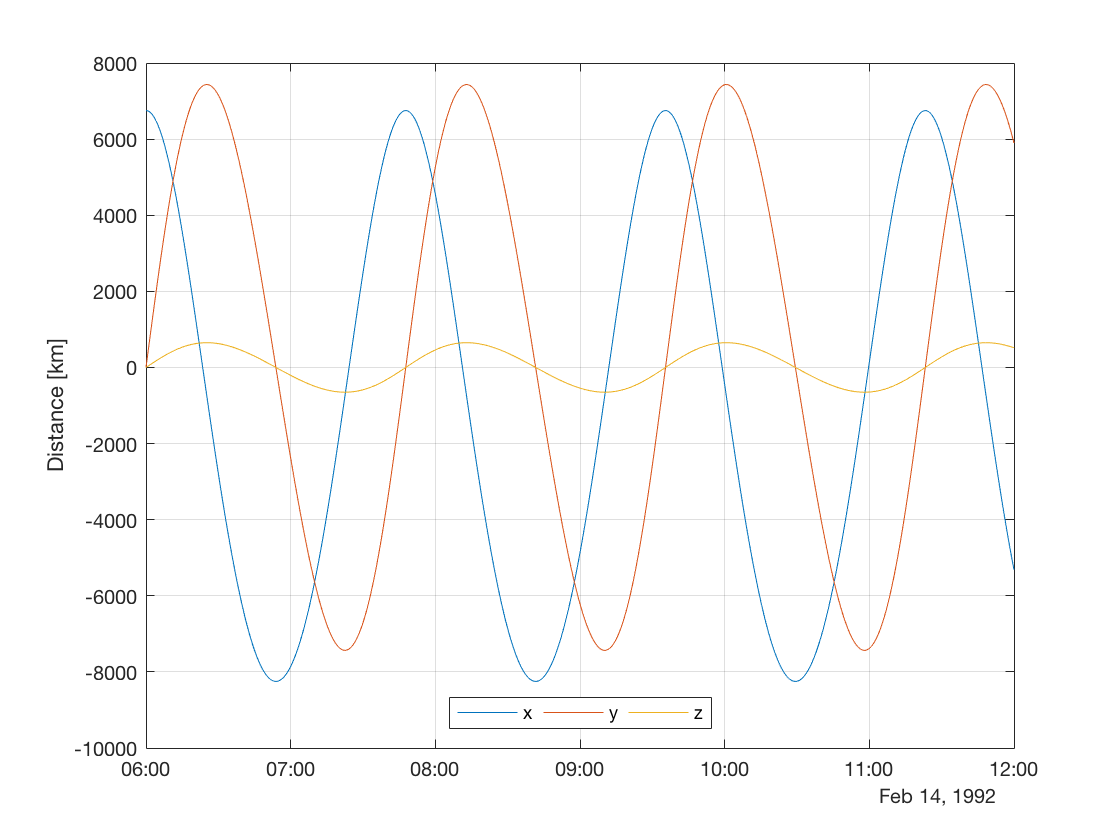1120x840 pixels.
Task: Click the orange y line sample in legend
Action: [x=572, y=713]
